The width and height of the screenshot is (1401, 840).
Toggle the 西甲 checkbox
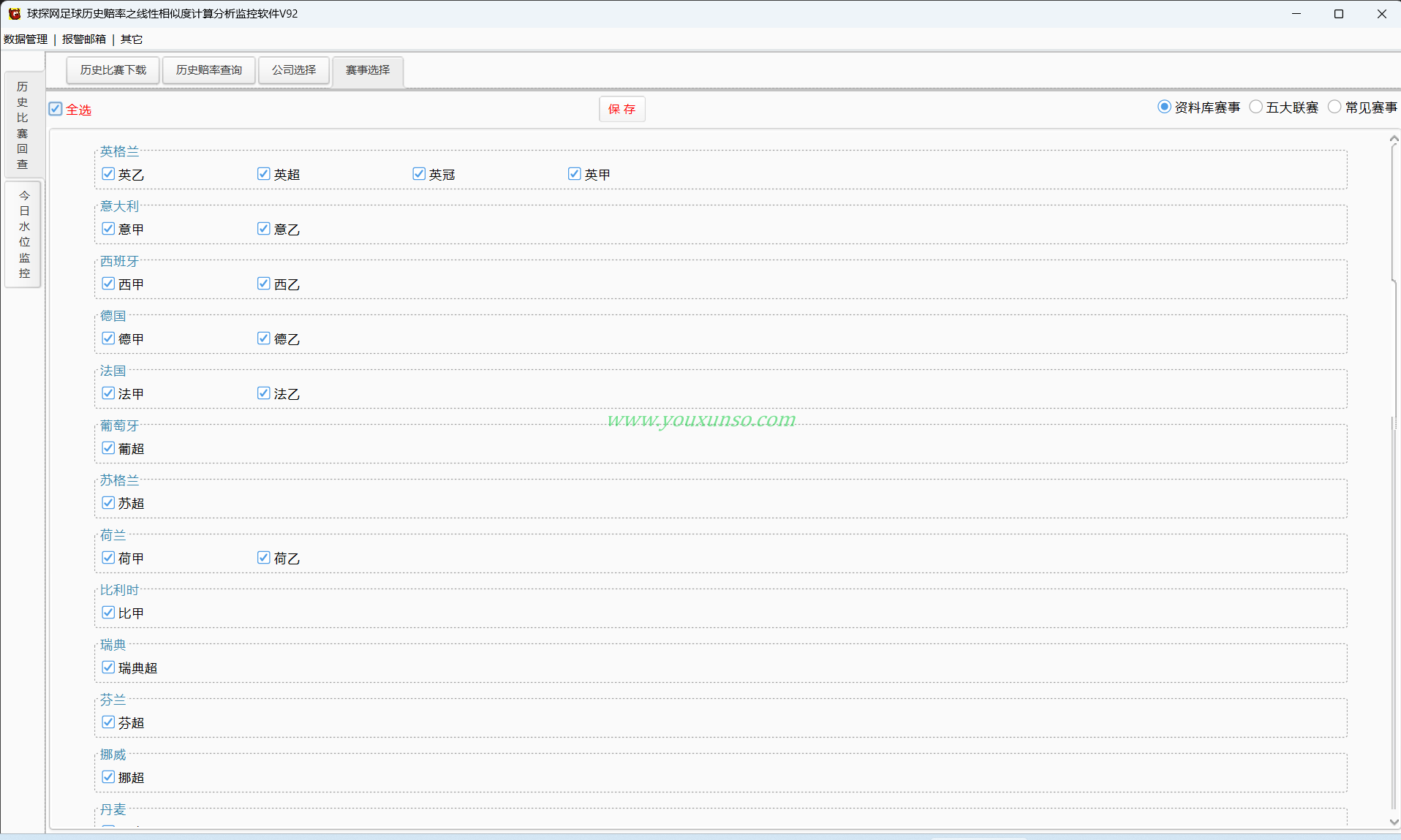[108, 284]
